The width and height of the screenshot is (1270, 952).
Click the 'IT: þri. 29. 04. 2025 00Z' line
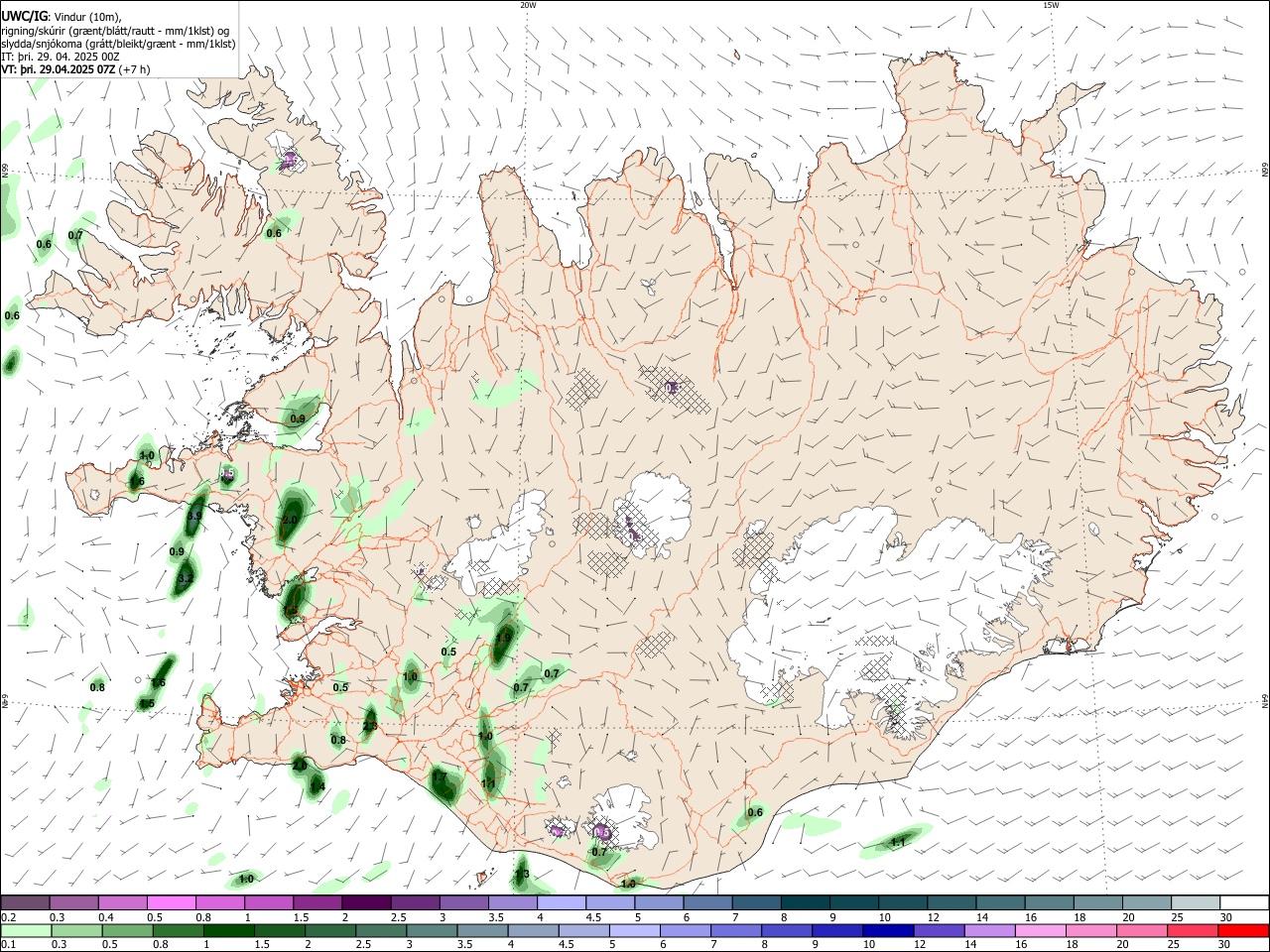point(61,57)
